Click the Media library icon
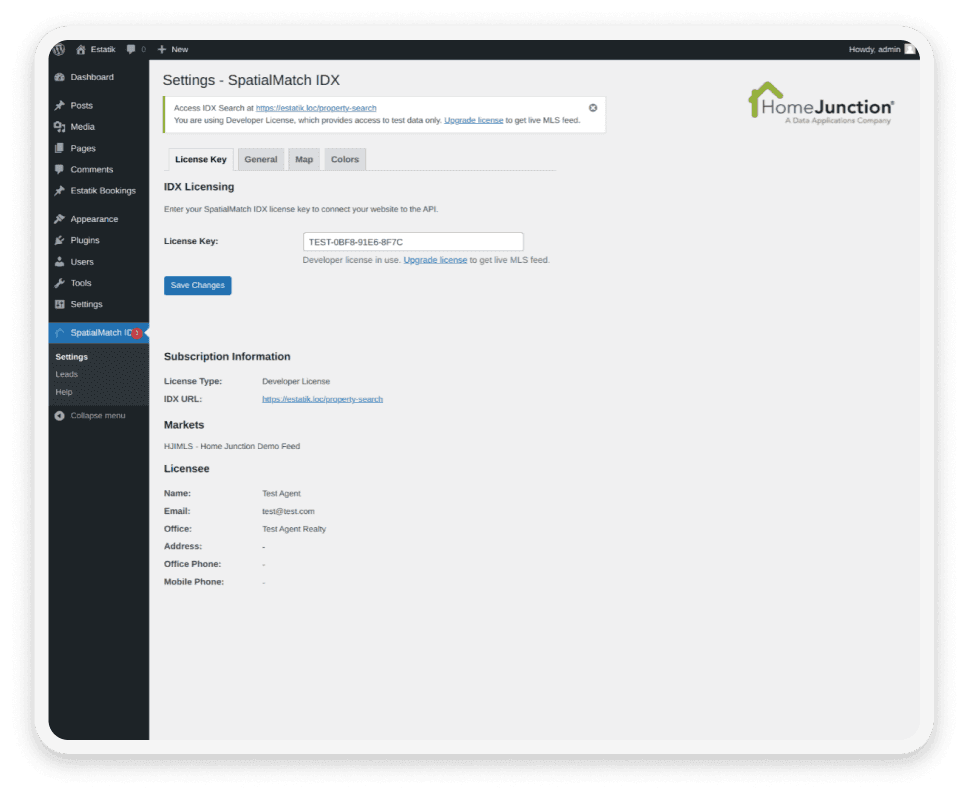Screen dimensions: 967x795 point(60,126)
